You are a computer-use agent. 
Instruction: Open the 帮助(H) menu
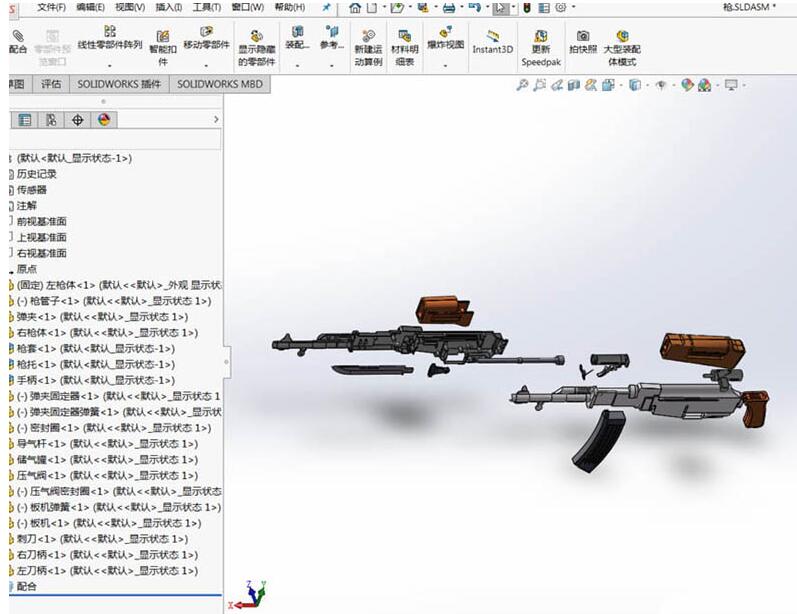click(x=289, y=7)
